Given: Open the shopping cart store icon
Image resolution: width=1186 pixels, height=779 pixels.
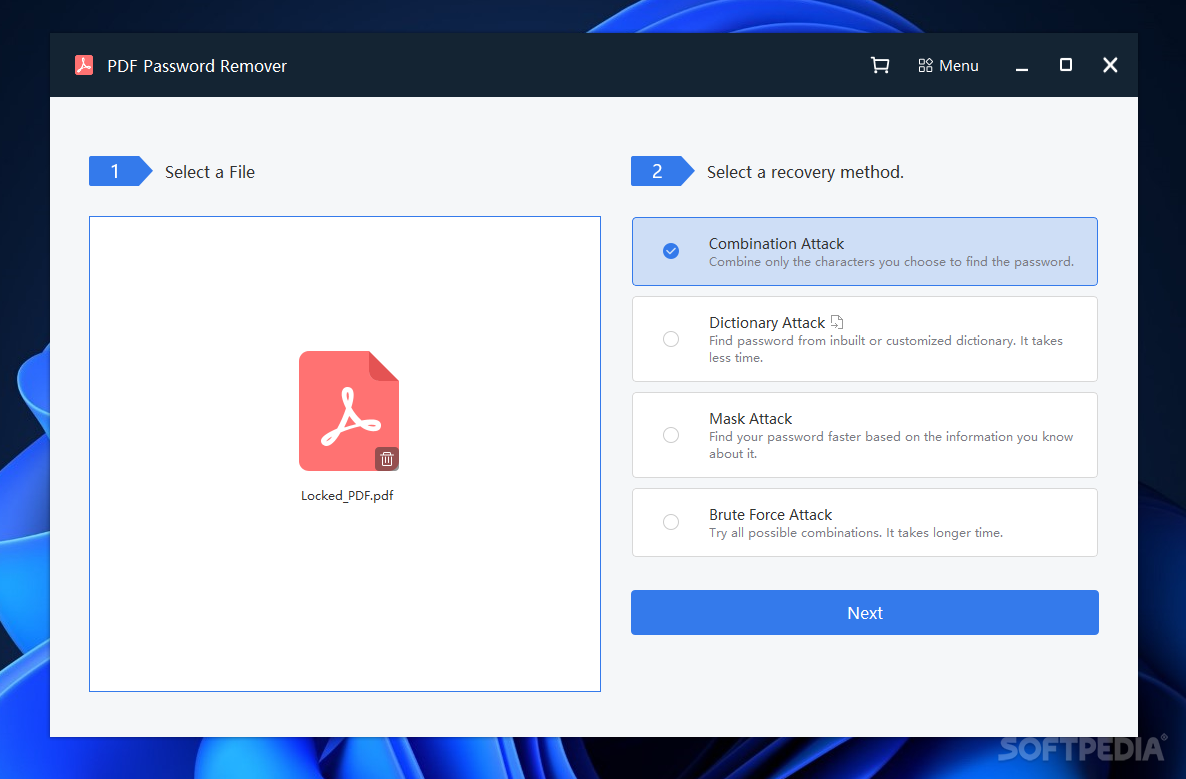Looking at the screenshot, I should pos(880,65).
